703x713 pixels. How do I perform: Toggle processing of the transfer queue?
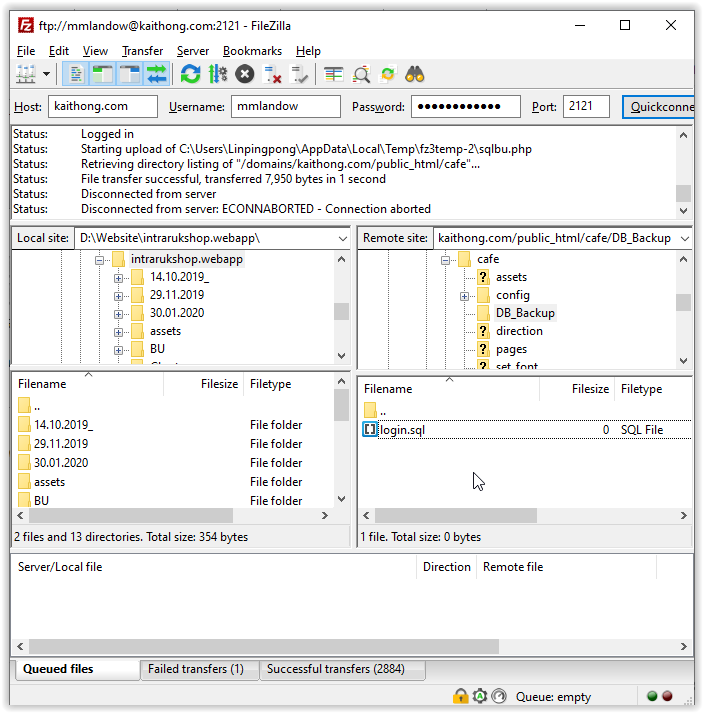(x=218, y=74)
